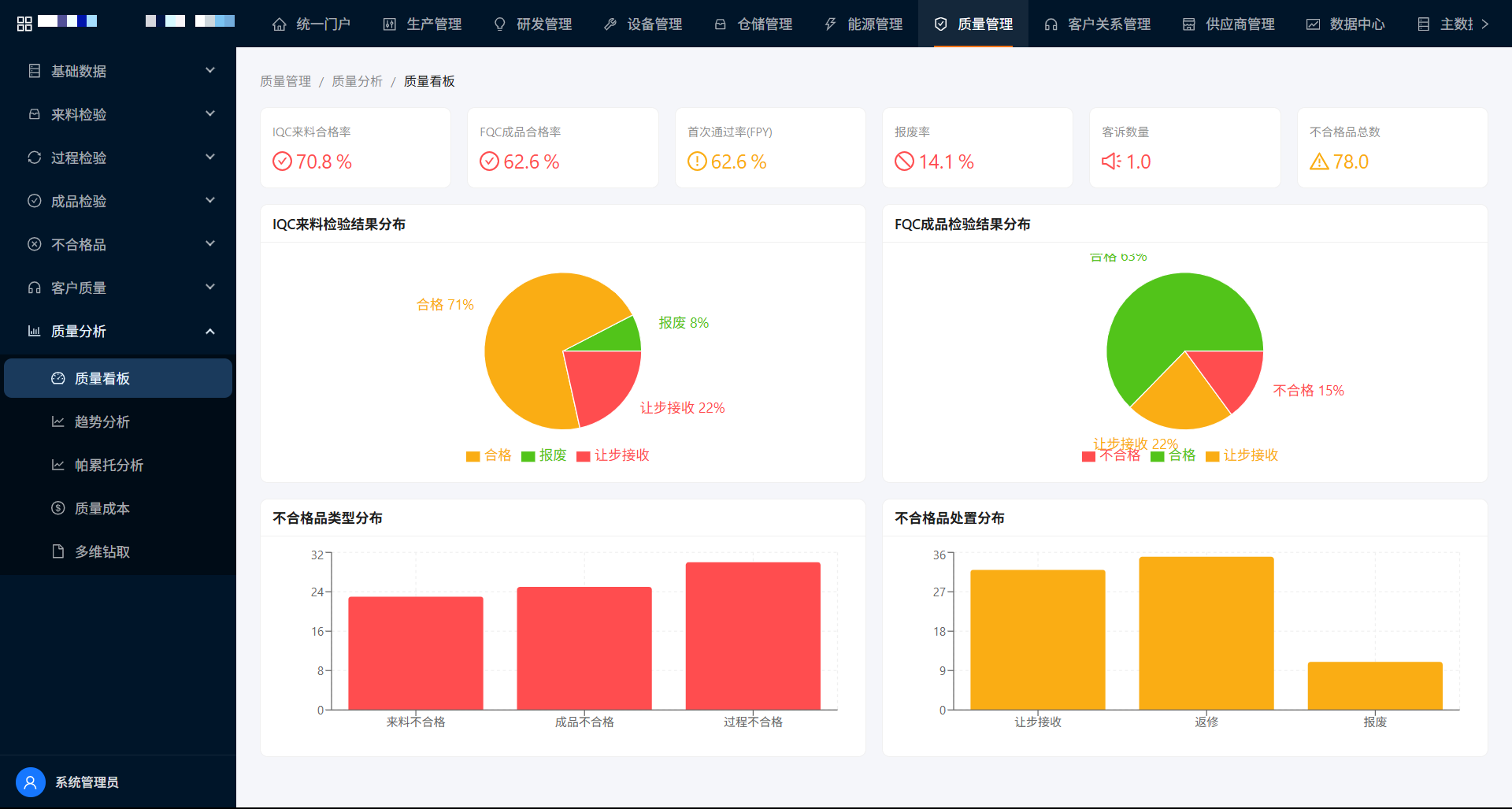
Task: Collapse the 质量分析 sidebar menu
Action: coord(118,331)
